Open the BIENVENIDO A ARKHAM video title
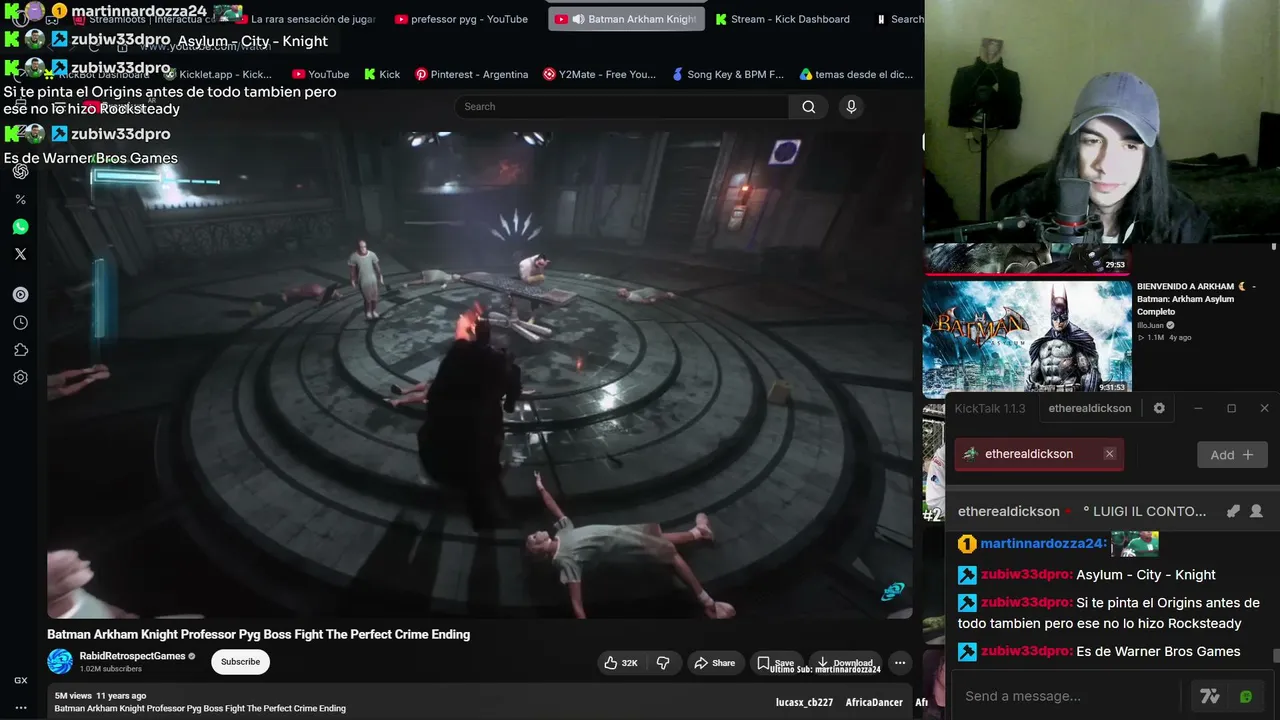The width and height of the screenshot is (1280, 720). tap(1196, 299)
